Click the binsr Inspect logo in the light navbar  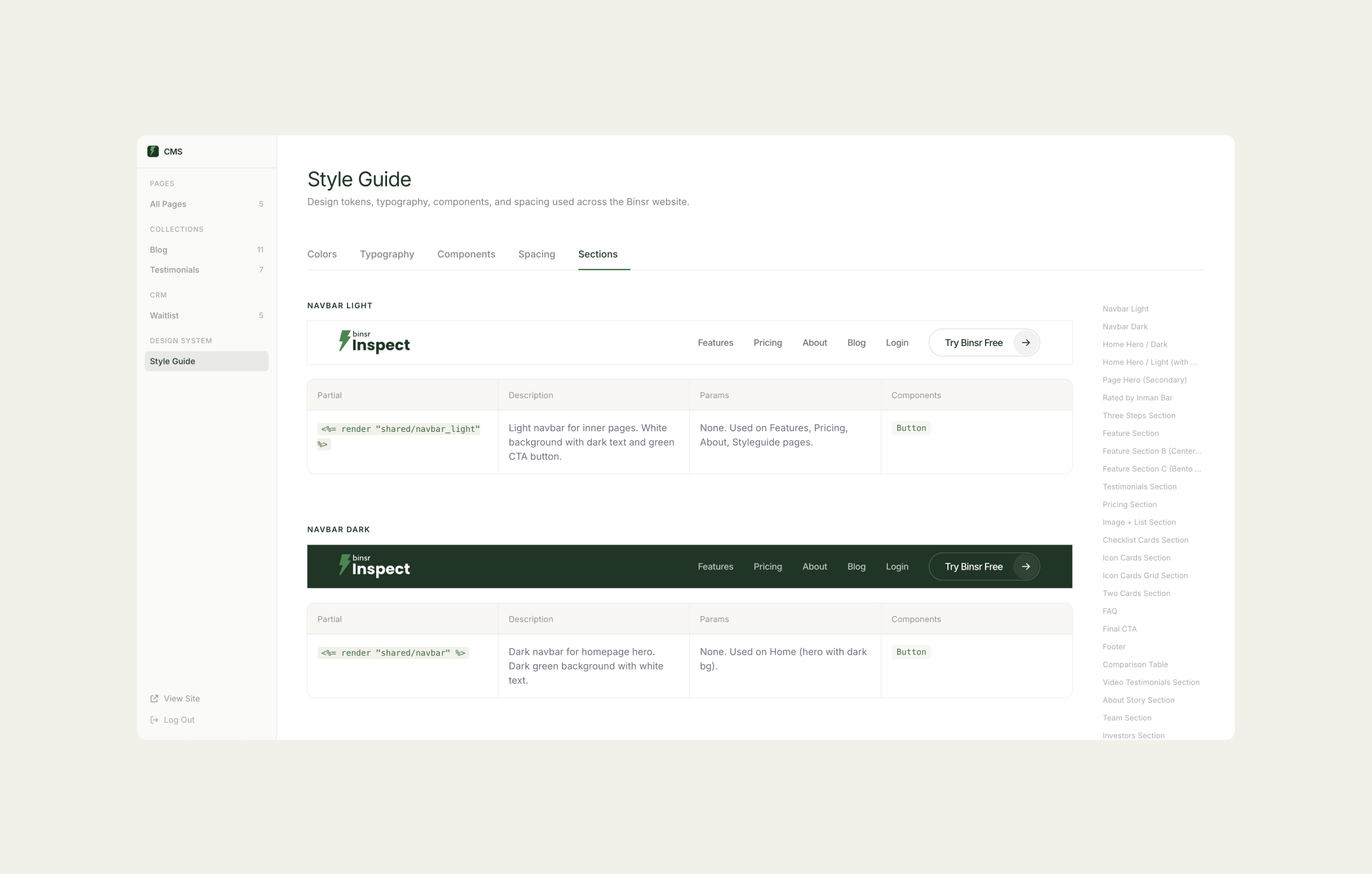[374, 342]
